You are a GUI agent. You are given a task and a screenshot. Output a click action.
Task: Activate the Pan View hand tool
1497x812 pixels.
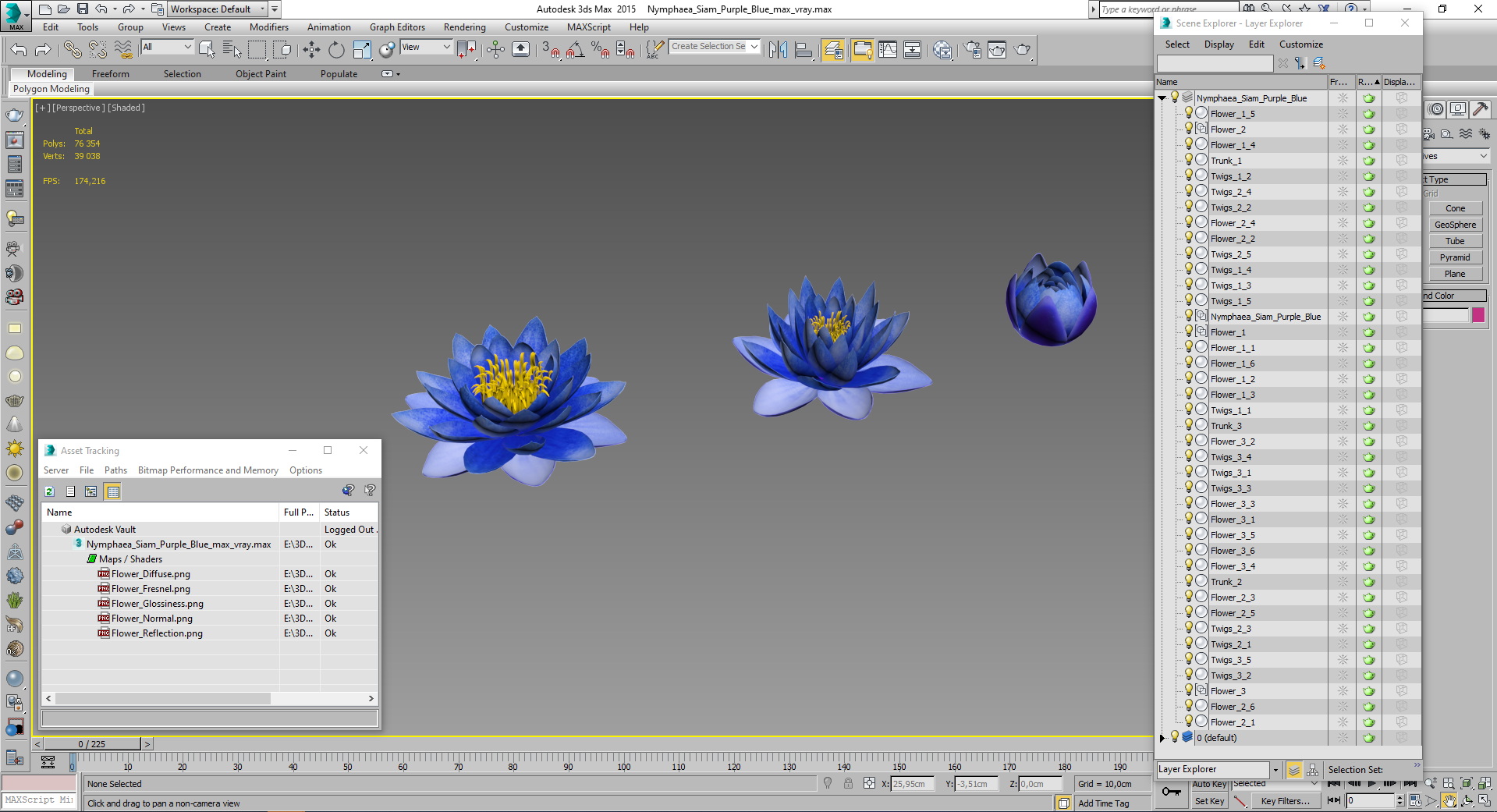pos(1449,800)
